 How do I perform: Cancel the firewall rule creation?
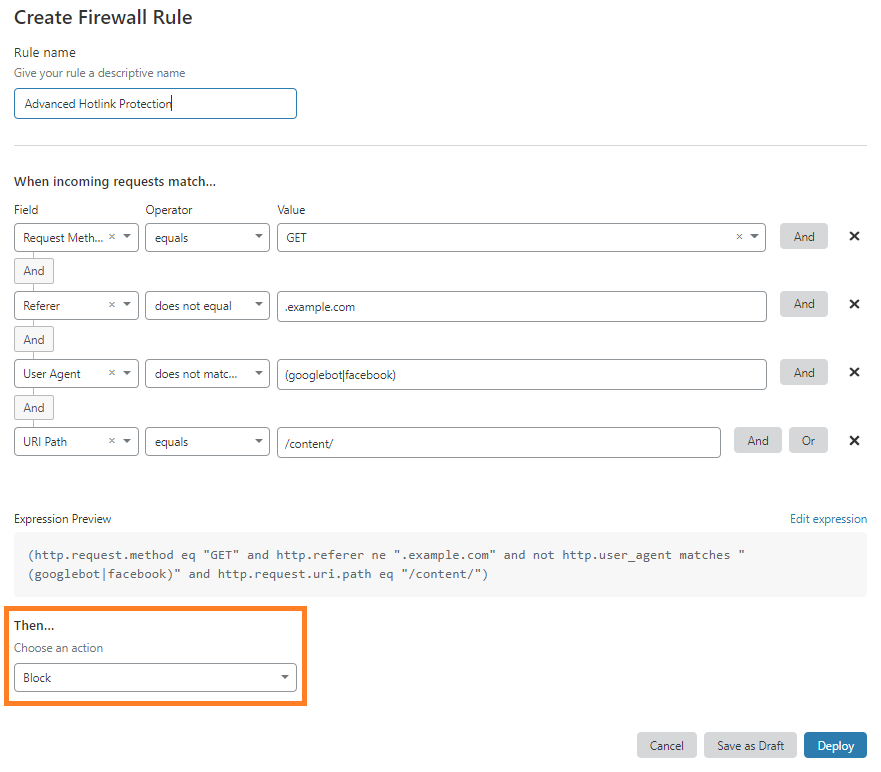(x=666, y=745)
